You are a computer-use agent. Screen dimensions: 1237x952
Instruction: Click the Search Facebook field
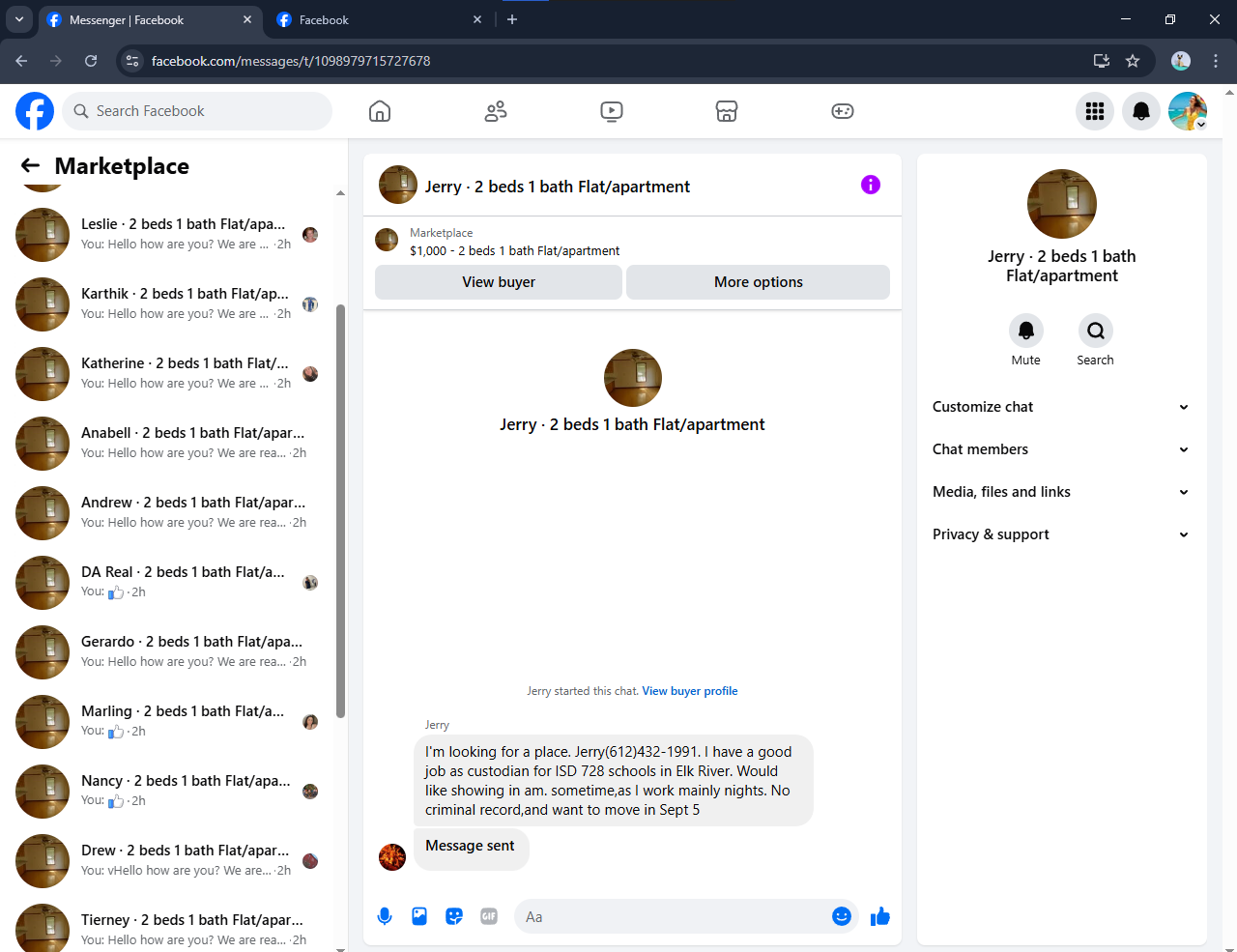[197, 111]
